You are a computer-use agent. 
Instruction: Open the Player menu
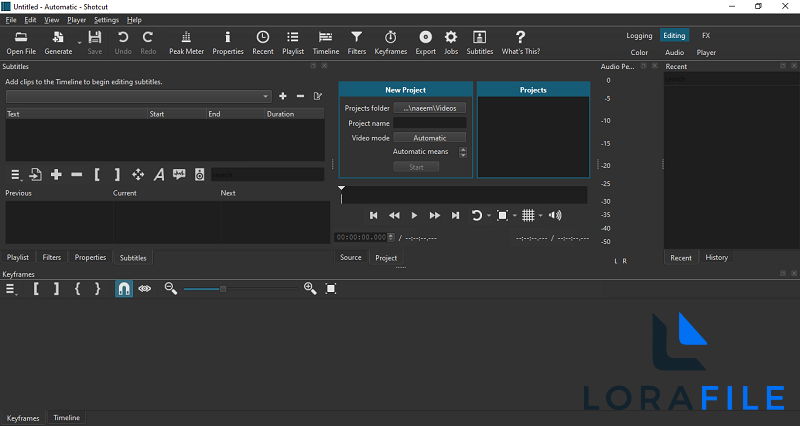pyautogui.click(x=77, y=20)
